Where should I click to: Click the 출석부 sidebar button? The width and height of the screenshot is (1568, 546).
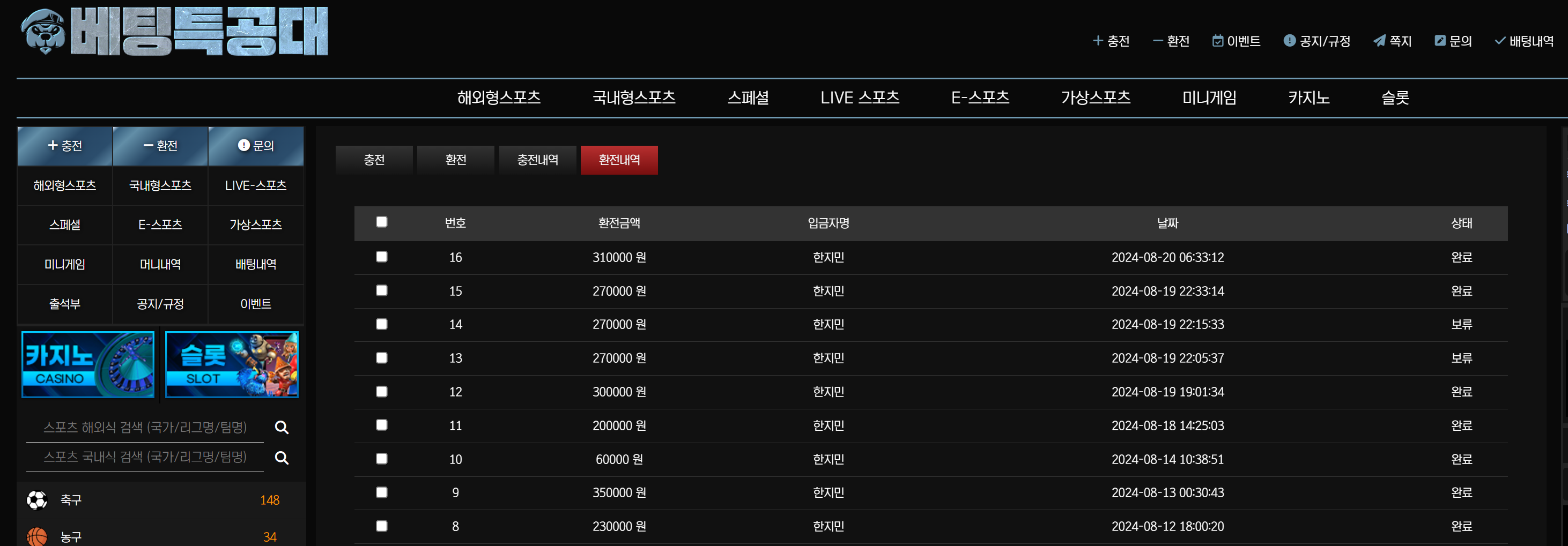[64, 304]
